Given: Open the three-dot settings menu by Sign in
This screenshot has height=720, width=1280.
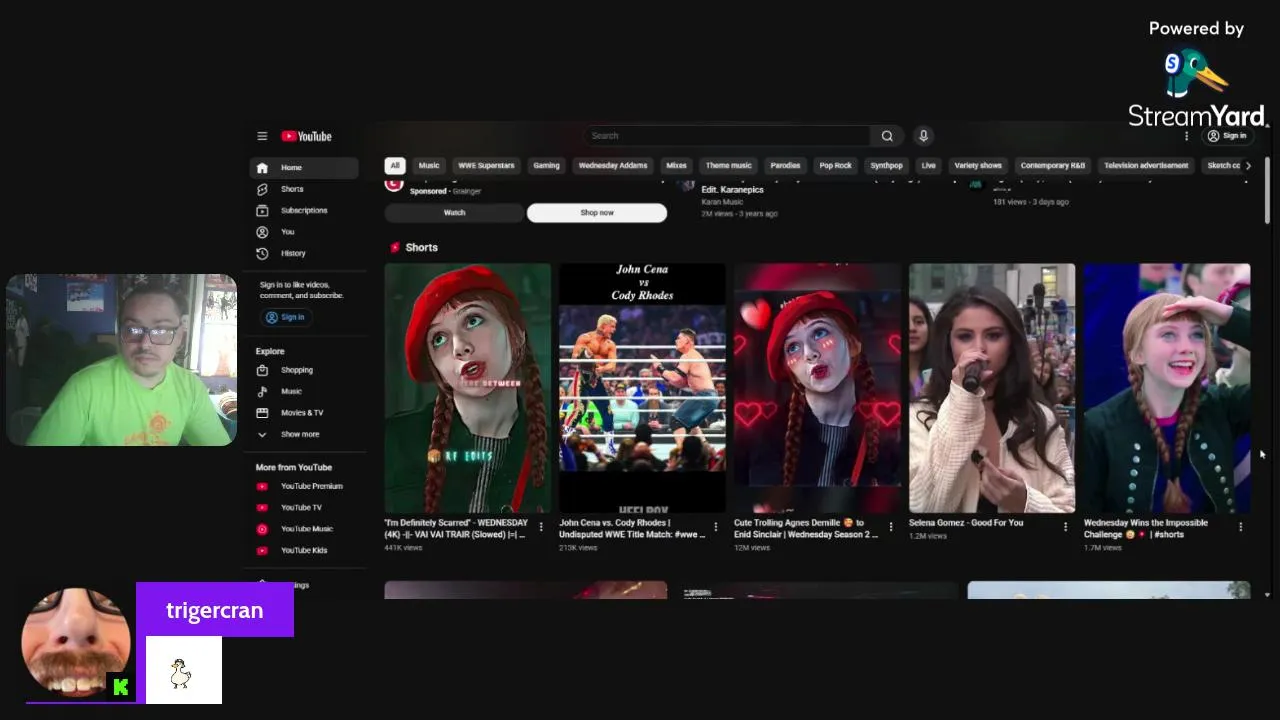Looking at the screenshot, I should (1187, 136).
